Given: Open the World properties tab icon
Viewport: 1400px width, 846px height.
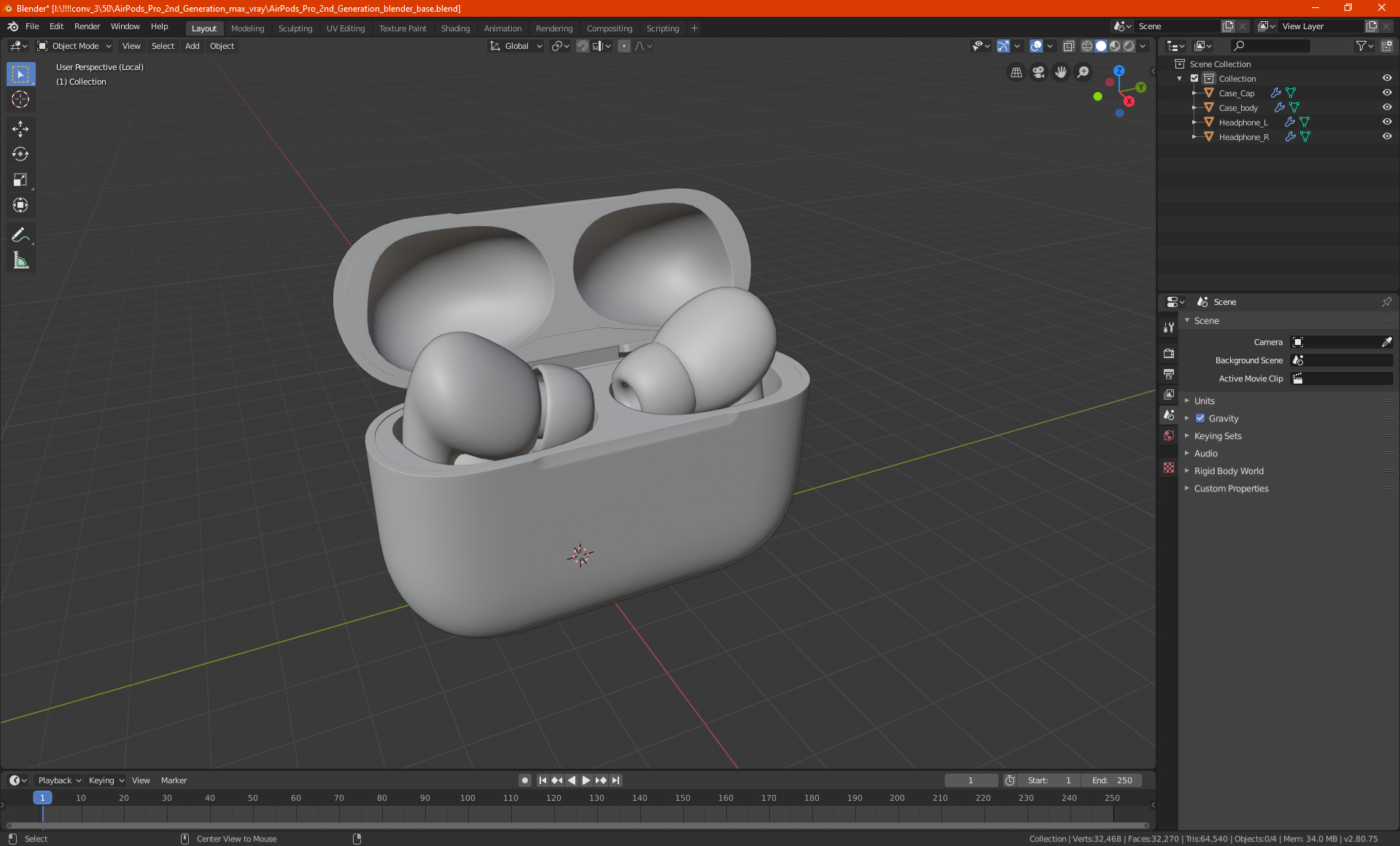Looking at the screenshot, I should click(x=1169, y=435).
